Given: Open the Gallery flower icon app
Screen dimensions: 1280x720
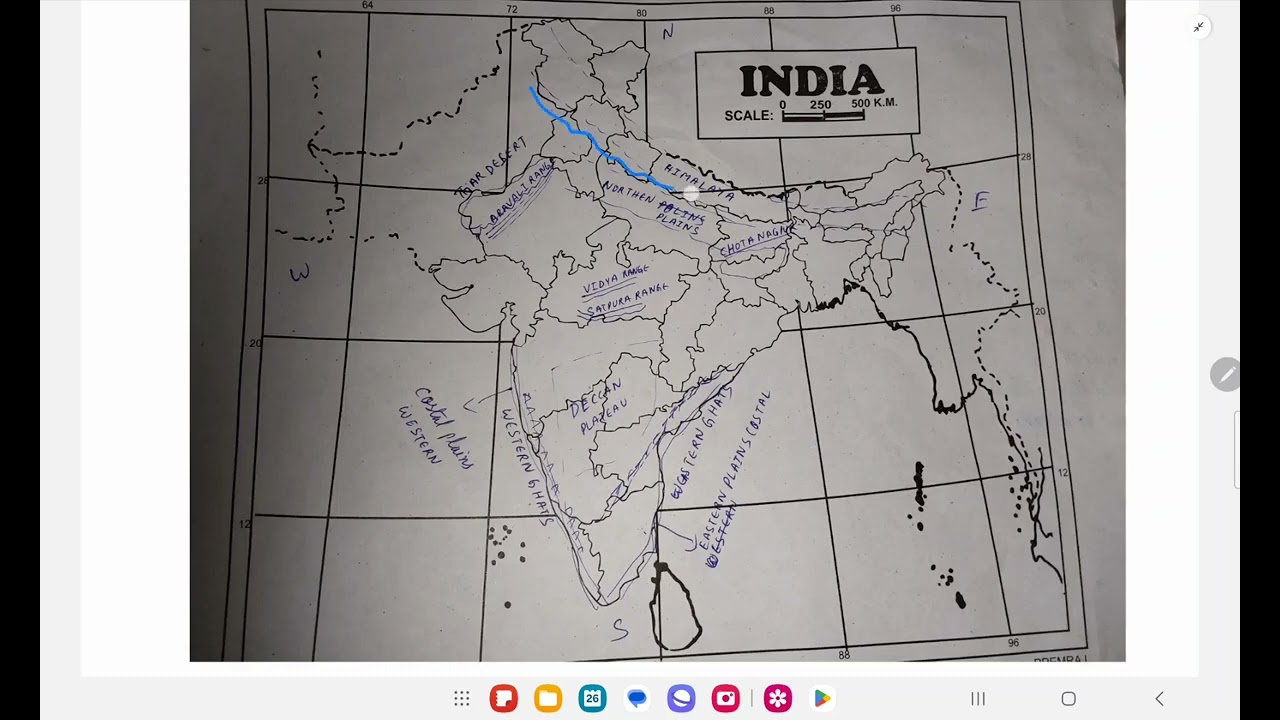Looking at the screenshot, I should (x=778, y=698).
